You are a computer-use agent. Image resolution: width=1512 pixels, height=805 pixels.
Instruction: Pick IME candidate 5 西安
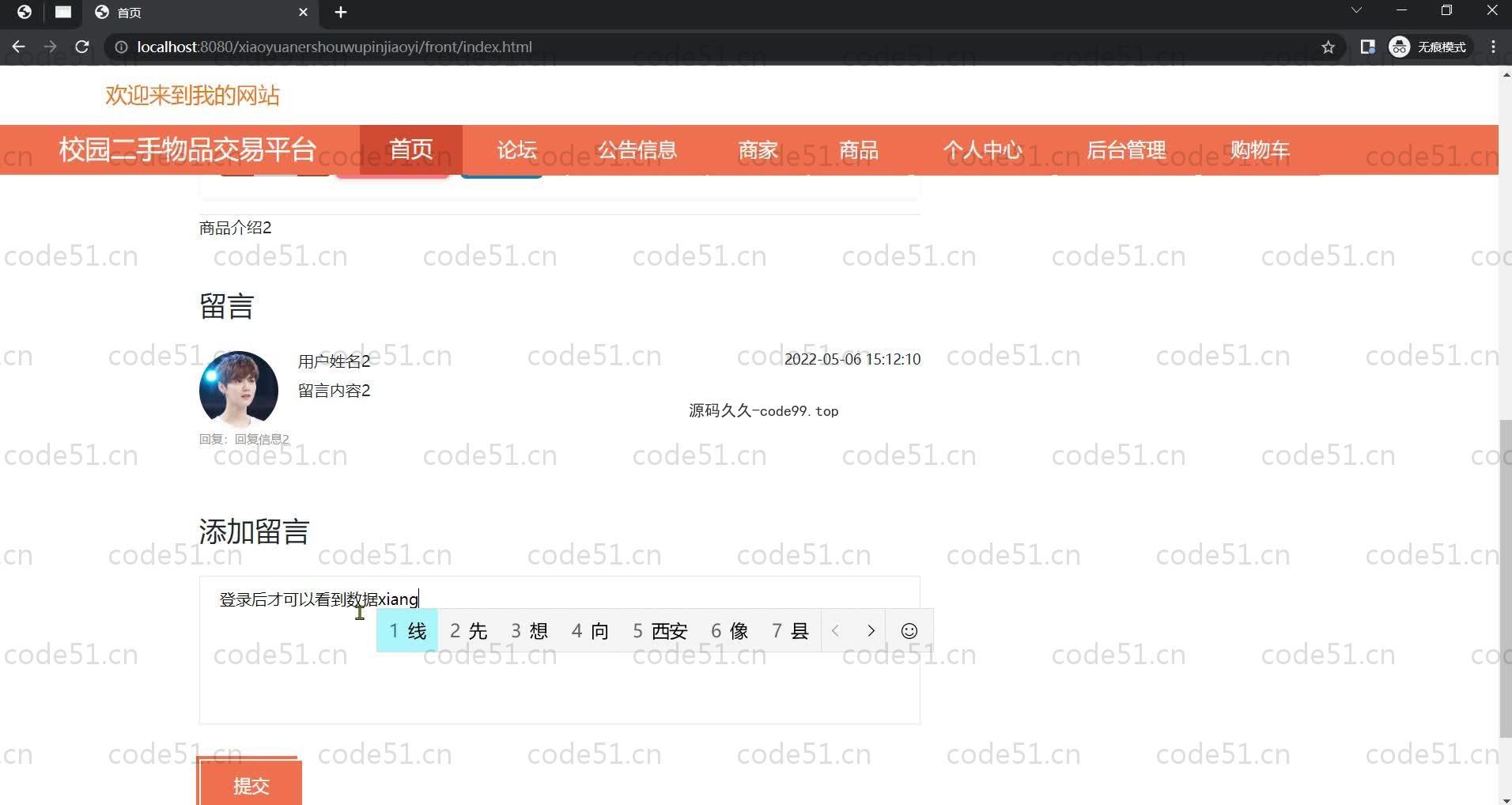660,630
